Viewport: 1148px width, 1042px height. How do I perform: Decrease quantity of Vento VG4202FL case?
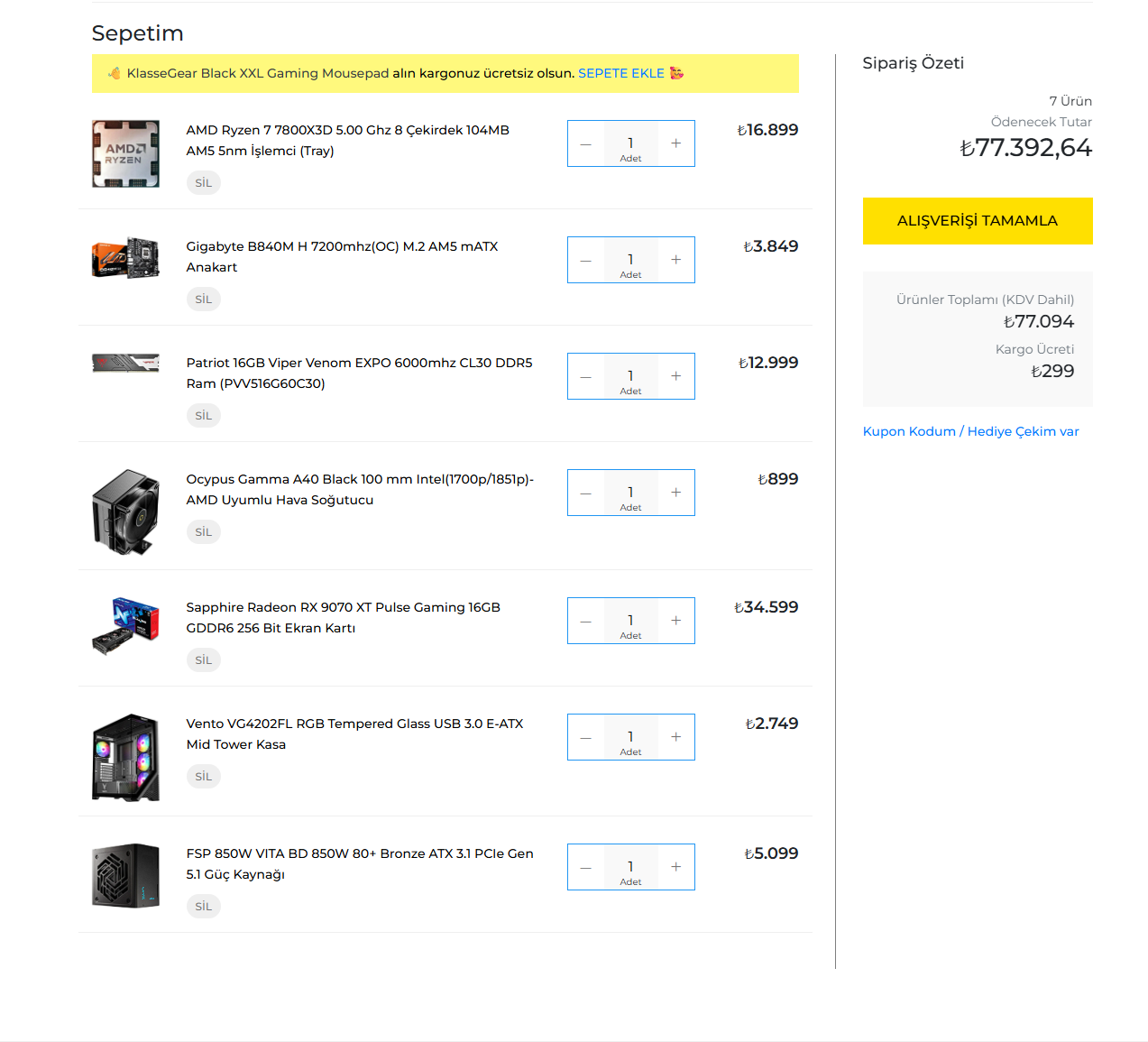click(x=586, y=737)
